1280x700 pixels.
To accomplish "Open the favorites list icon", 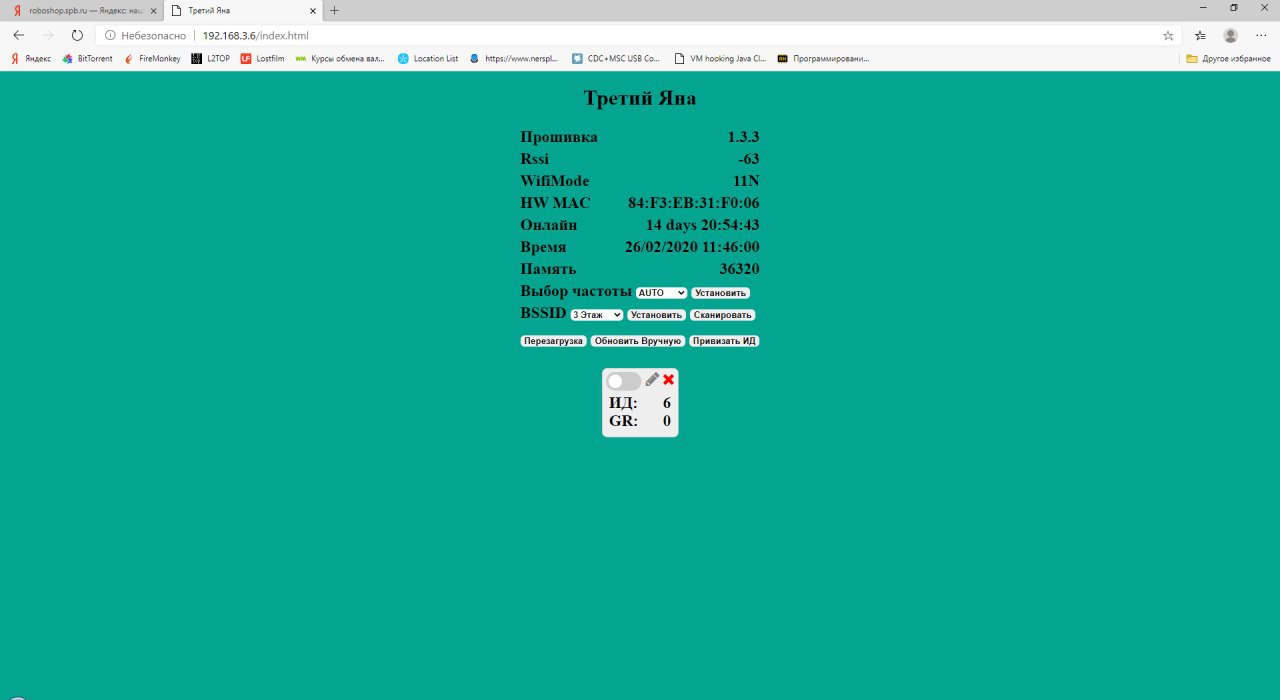I will pos(1200,35).
